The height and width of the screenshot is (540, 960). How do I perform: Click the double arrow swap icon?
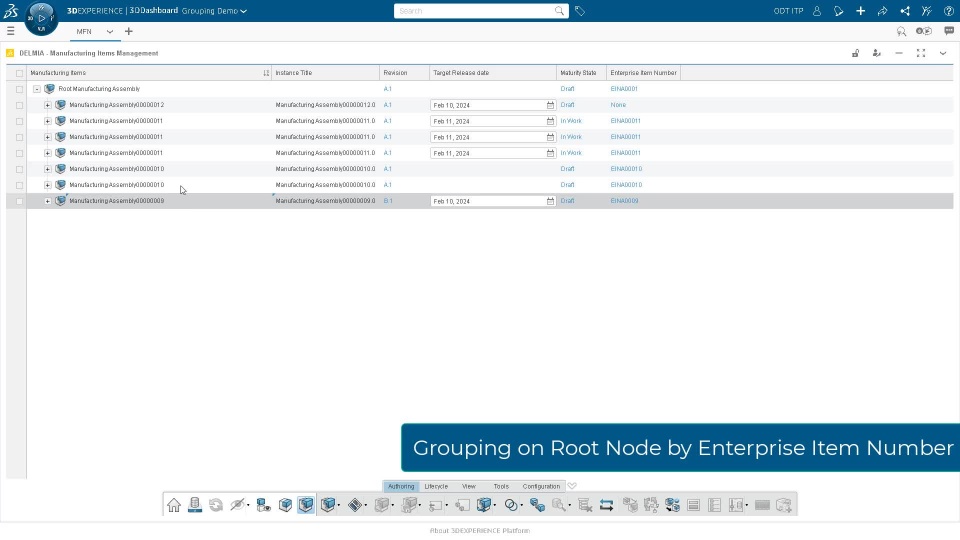click(606, 505)
